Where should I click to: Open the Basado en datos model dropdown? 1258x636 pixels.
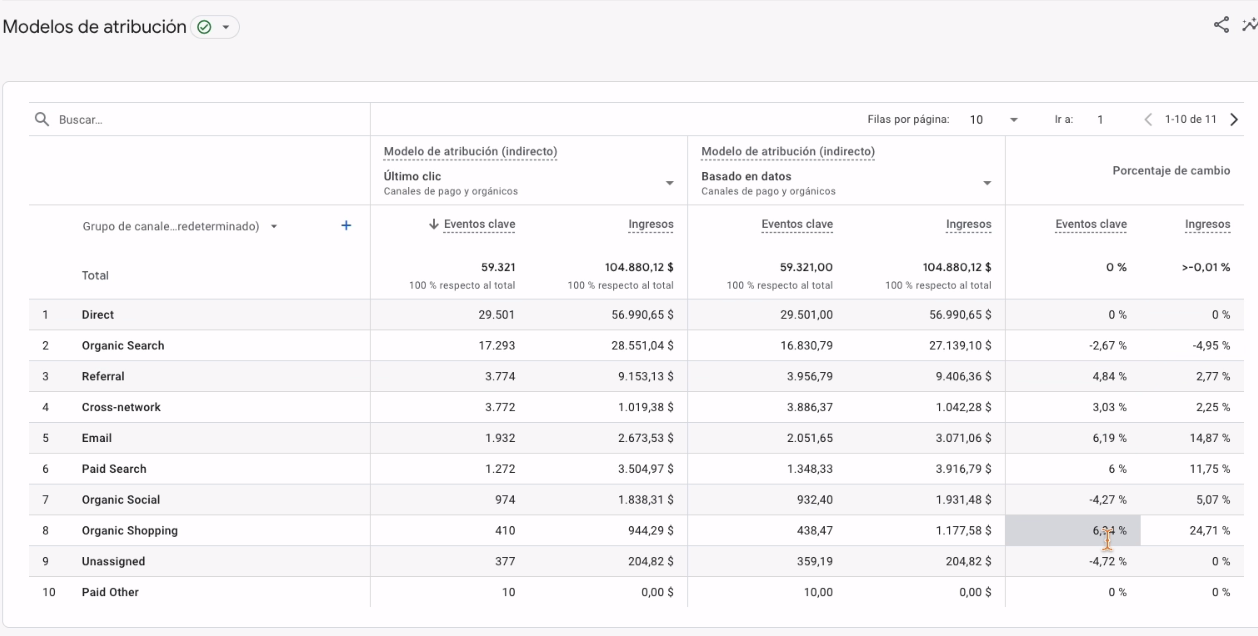[x=986, y=183]
